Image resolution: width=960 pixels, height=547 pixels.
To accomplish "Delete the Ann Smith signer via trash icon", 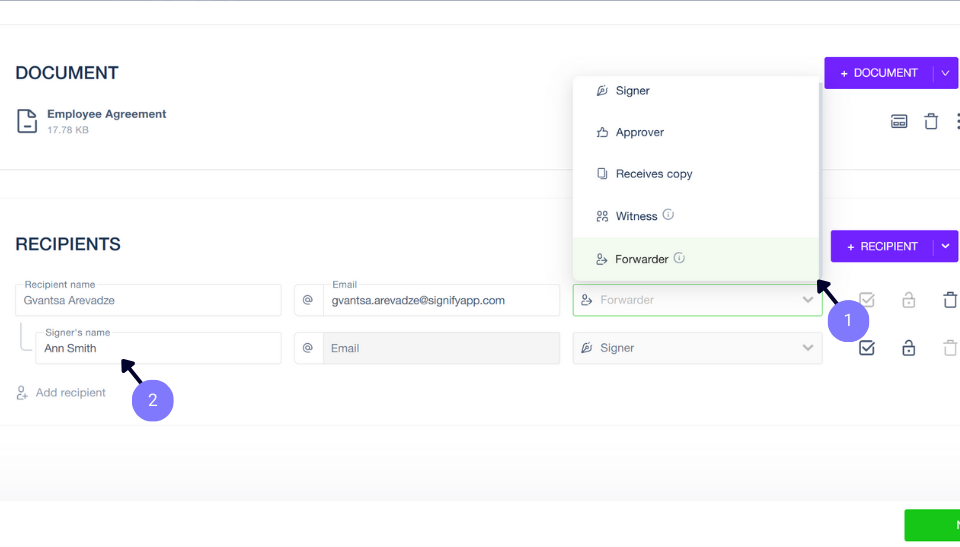I will pos(950,347).
